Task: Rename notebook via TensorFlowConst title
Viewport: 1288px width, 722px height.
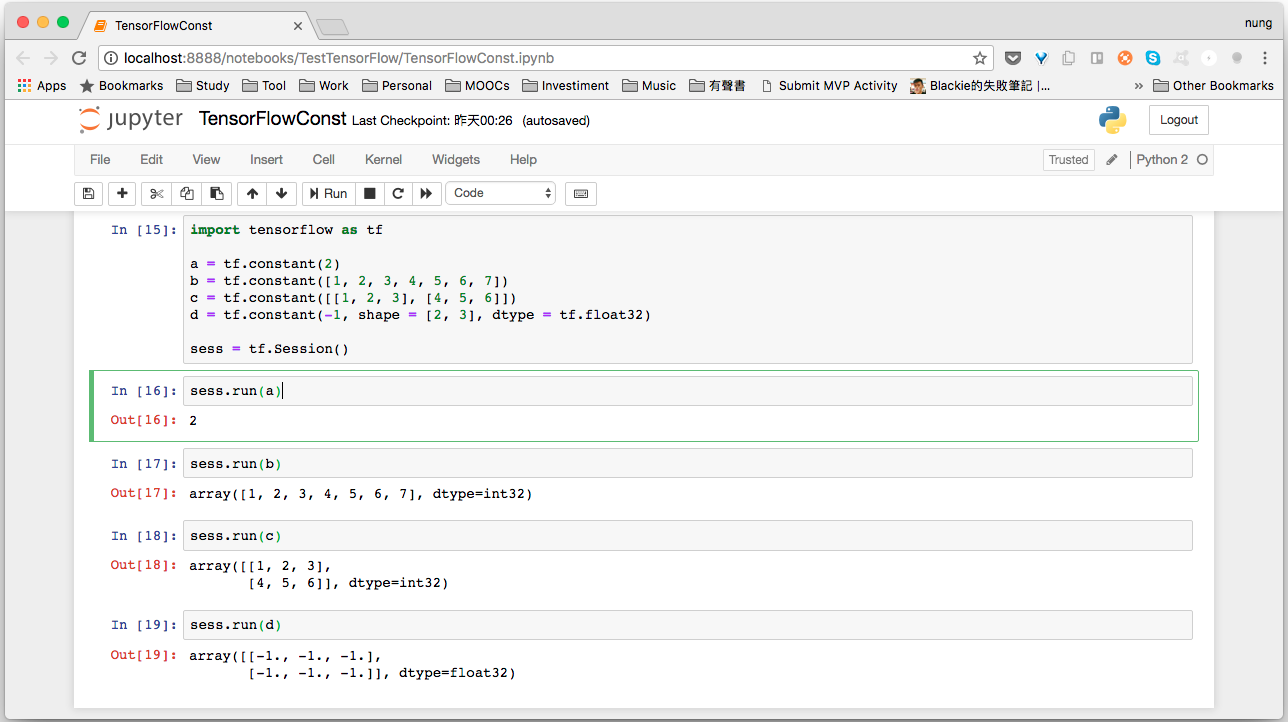Action: 272,119
